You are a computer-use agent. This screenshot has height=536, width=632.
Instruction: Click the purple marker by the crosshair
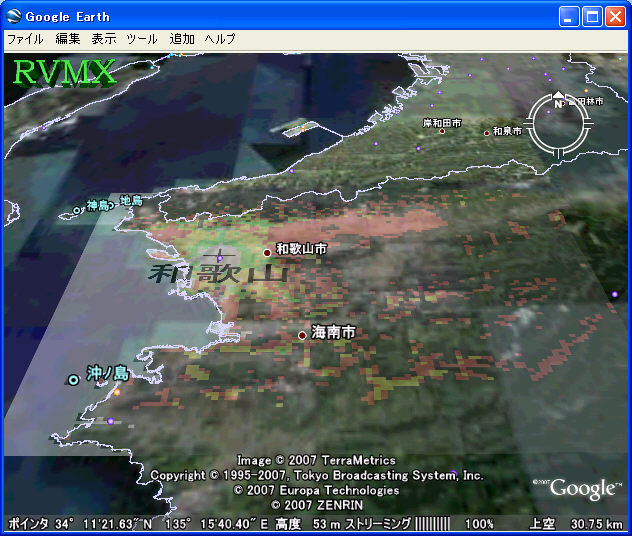tap(220, 259)
